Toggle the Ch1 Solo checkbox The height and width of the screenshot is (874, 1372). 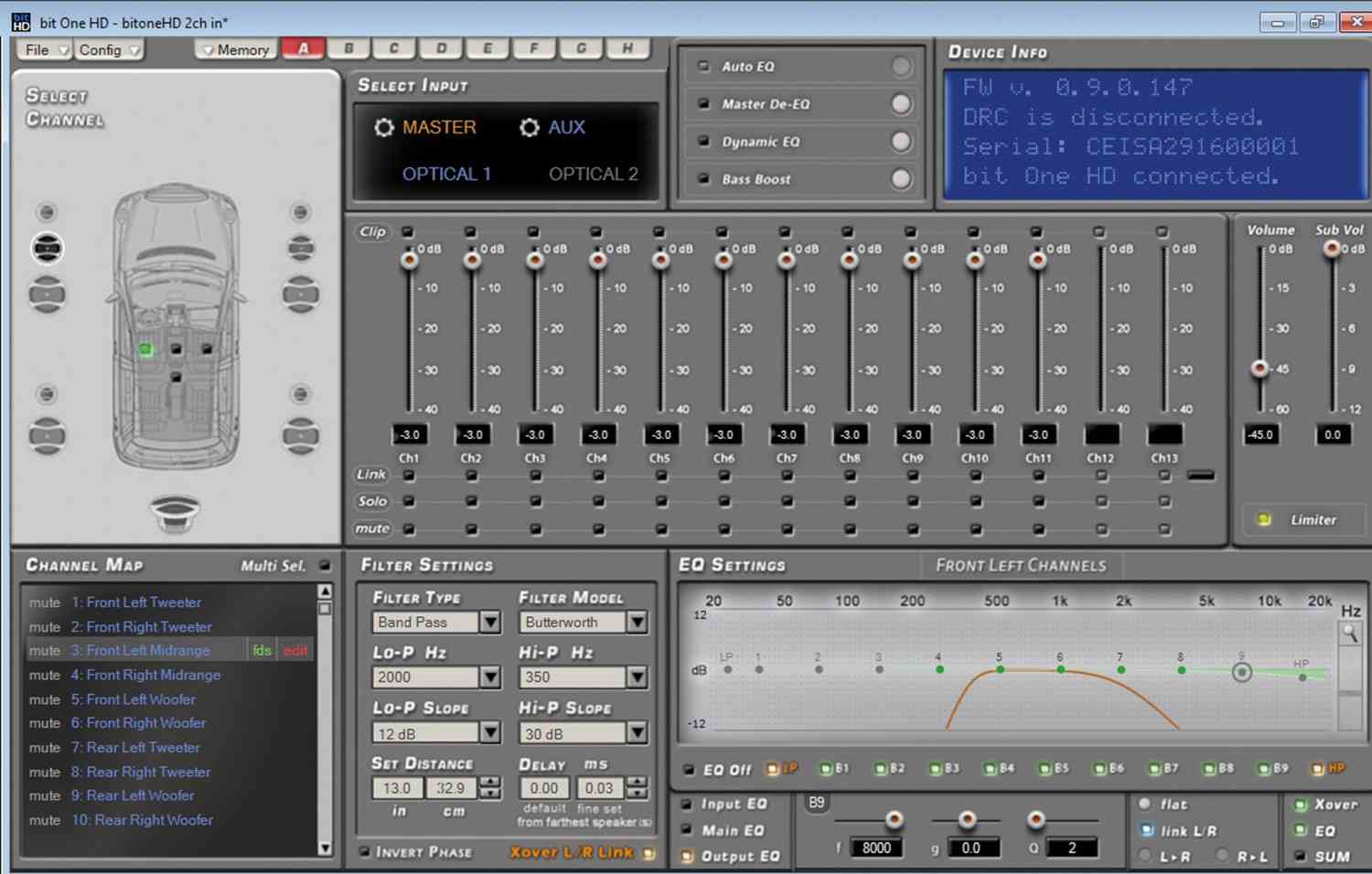(x=409, y=501)
